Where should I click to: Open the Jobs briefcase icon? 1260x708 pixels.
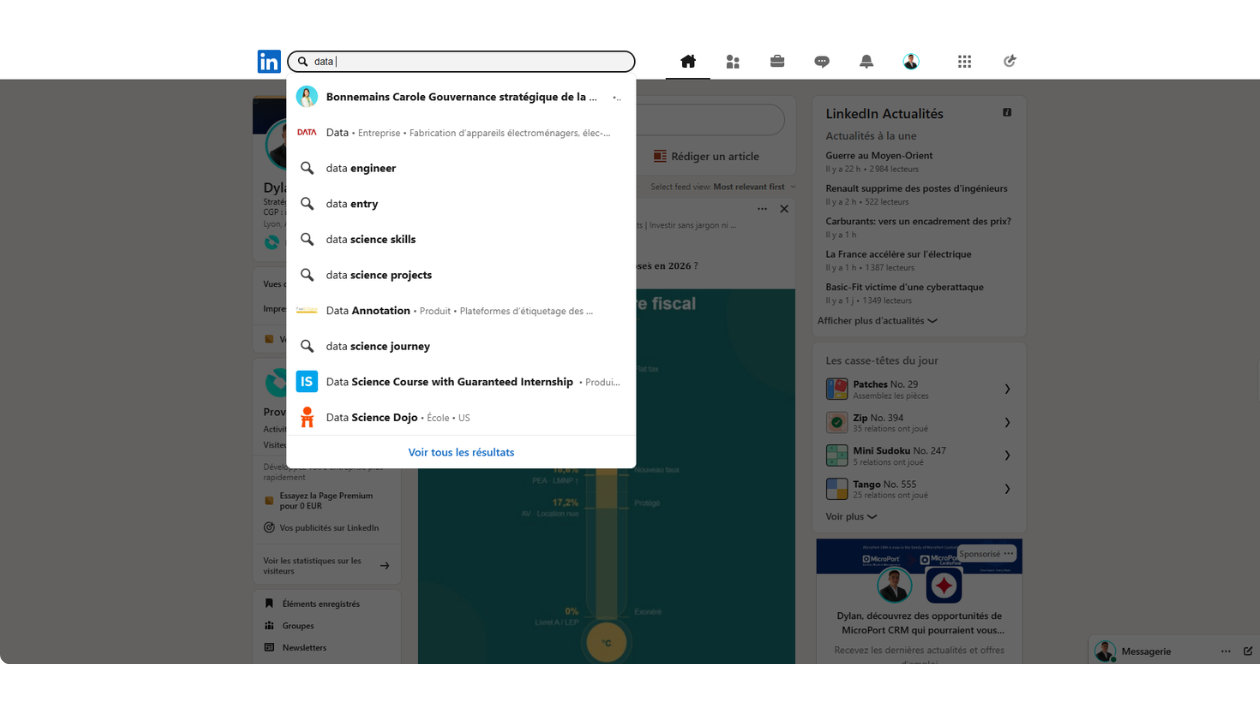coord(777,61)
